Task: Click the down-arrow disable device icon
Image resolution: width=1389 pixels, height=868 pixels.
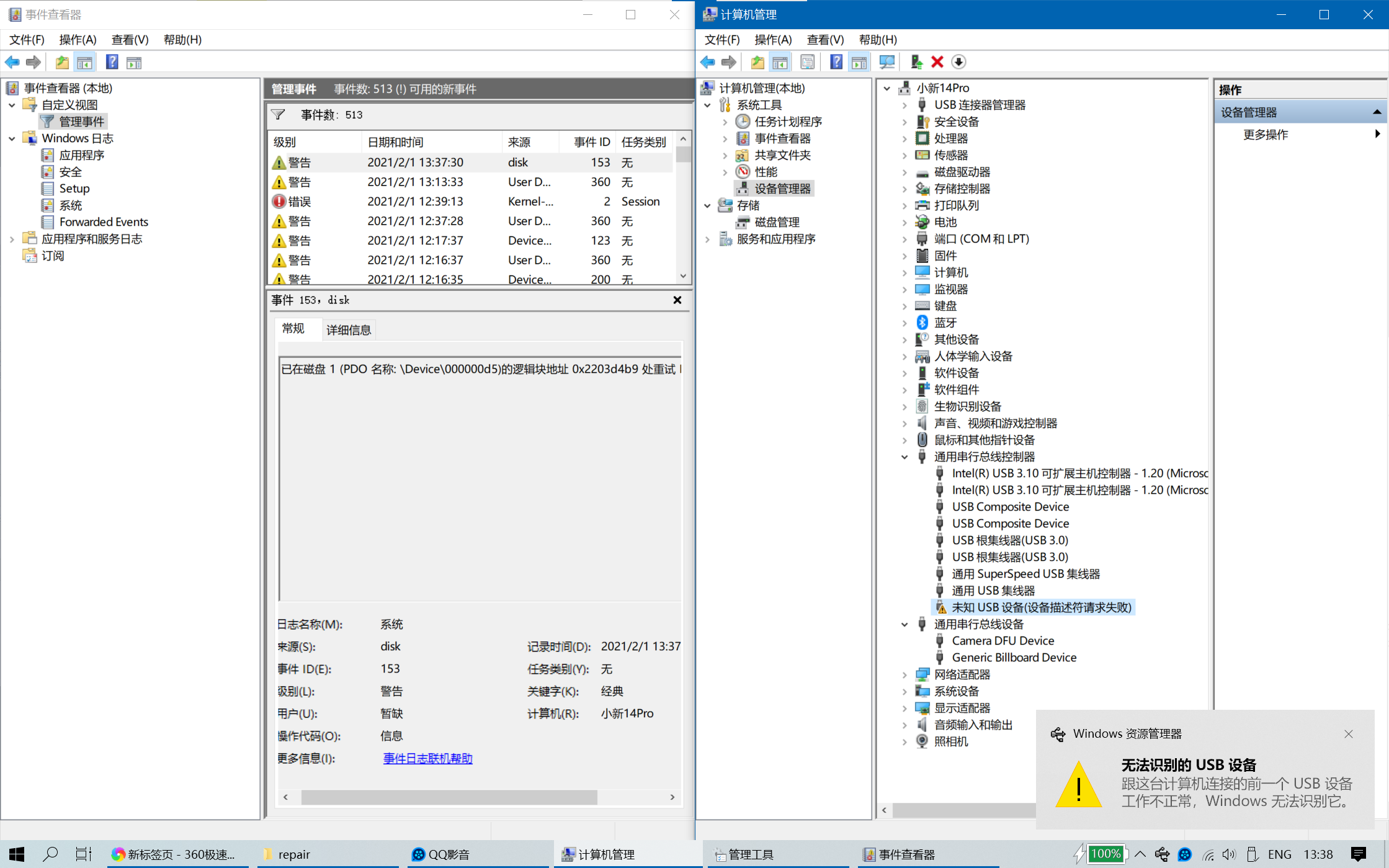Action: [x=958, y=62]
